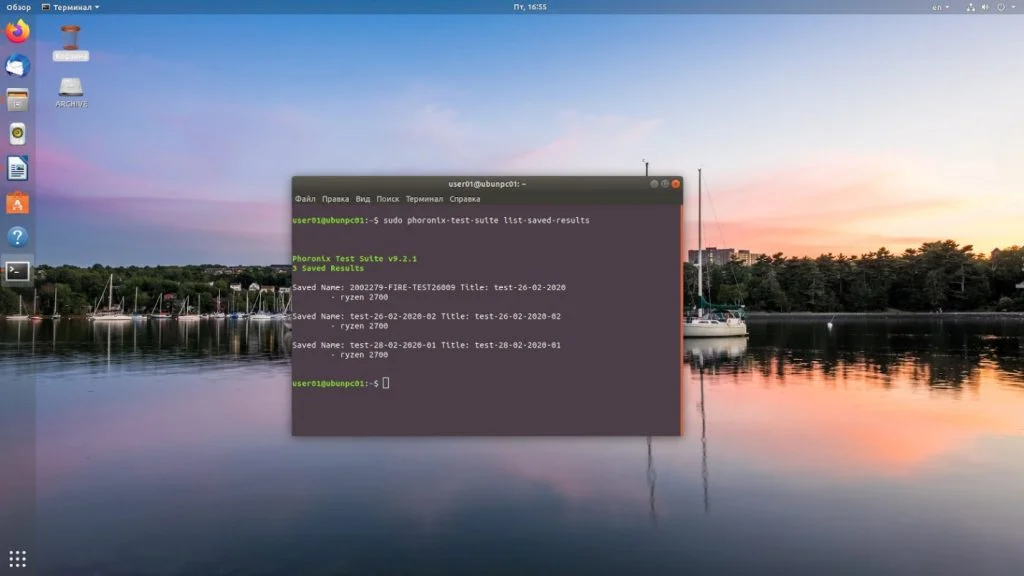Open Ubuntu Software center
1024x576 pixels.
click(x=17, y=203)
